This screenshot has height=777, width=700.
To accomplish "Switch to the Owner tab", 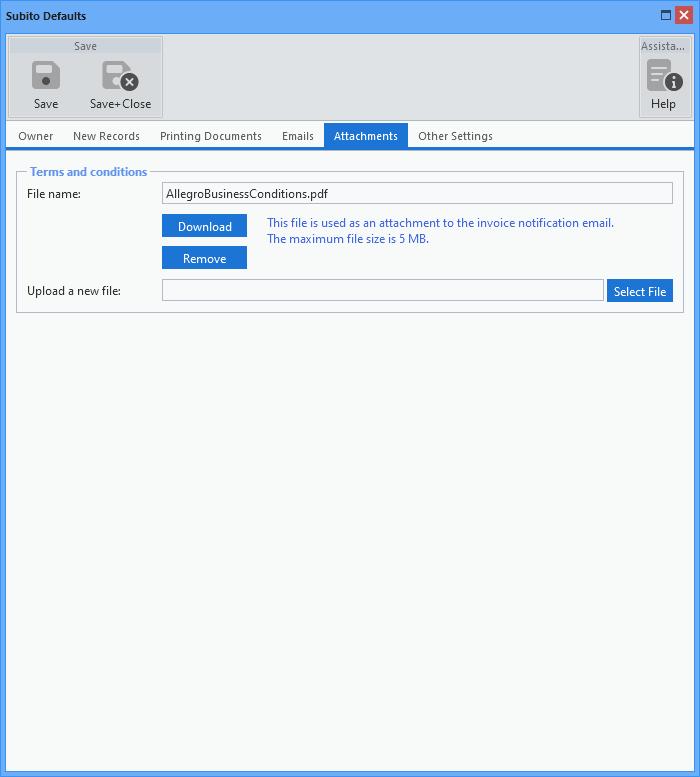I will [36, 136].
